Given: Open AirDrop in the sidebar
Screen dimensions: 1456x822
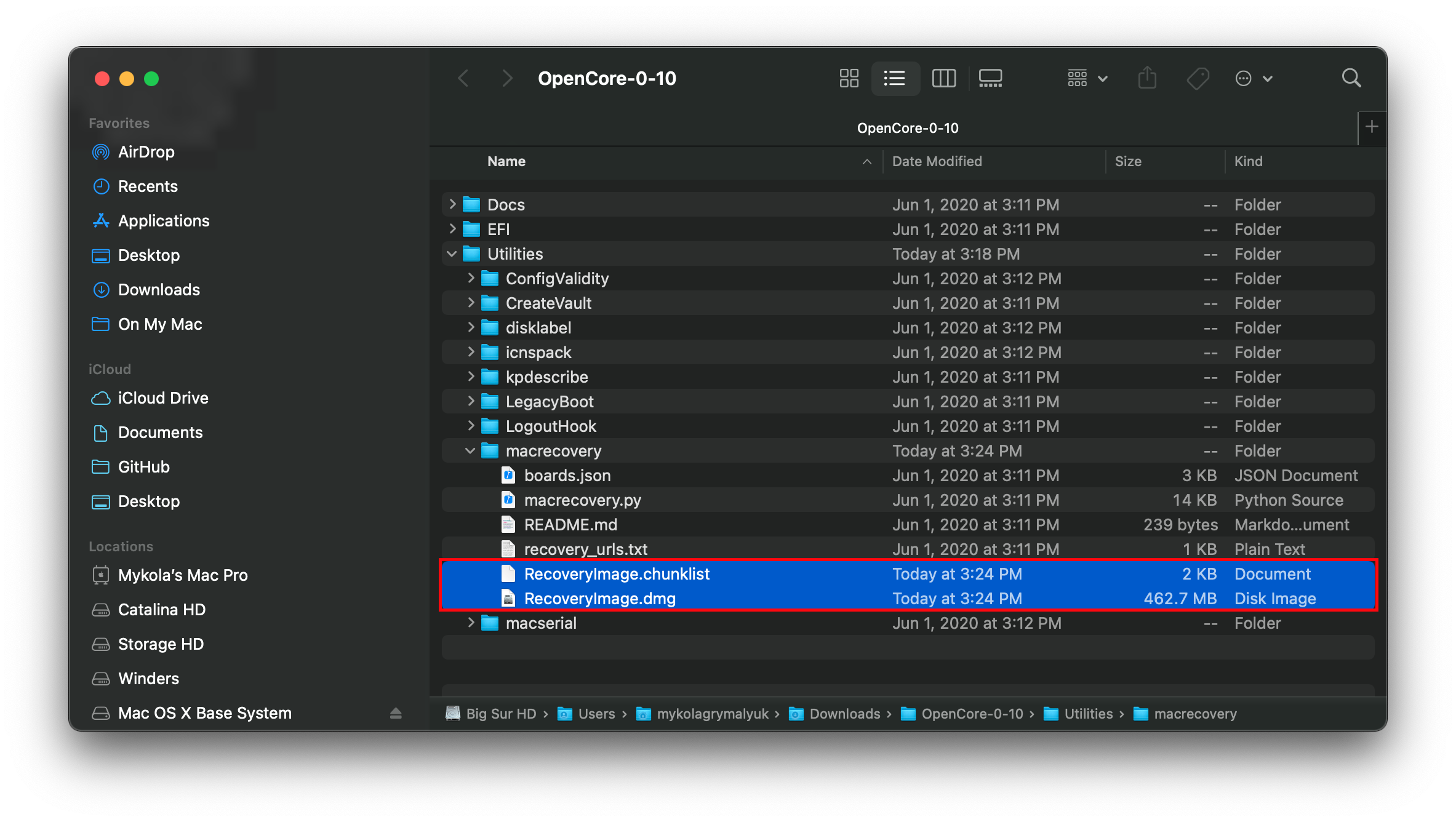Looking at the screenshot, I should [x=146, y=152].
